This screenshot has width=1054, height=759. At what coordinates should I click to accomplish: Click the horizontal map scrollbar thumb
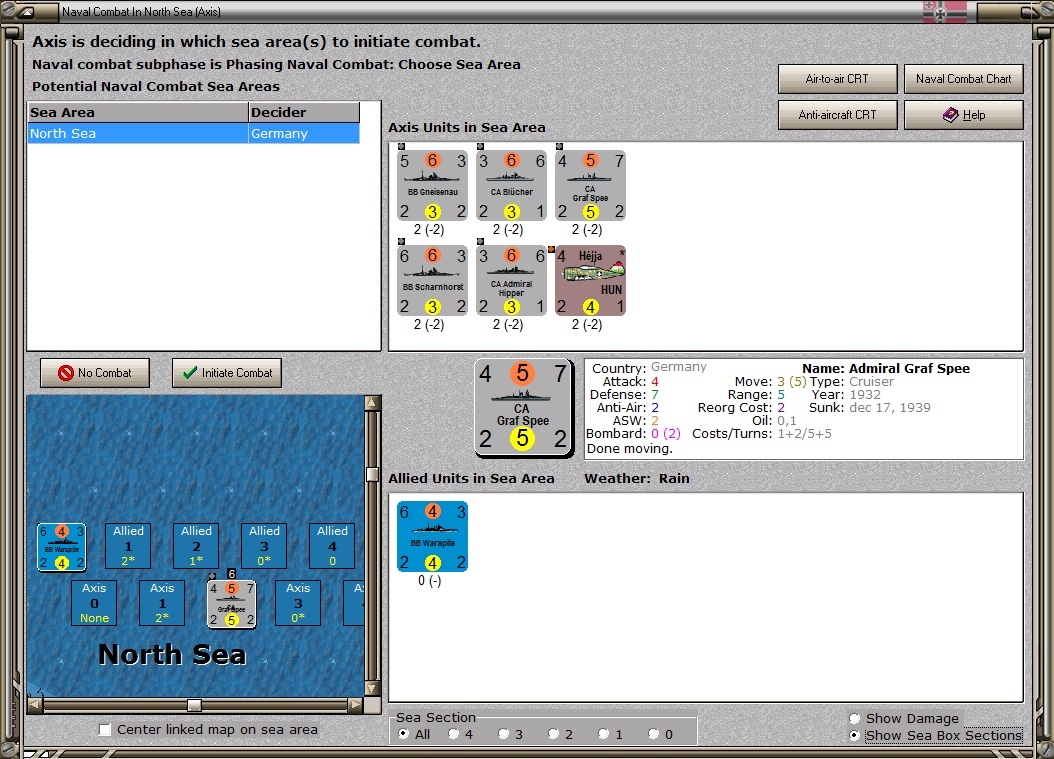click(x=194, y=705)
